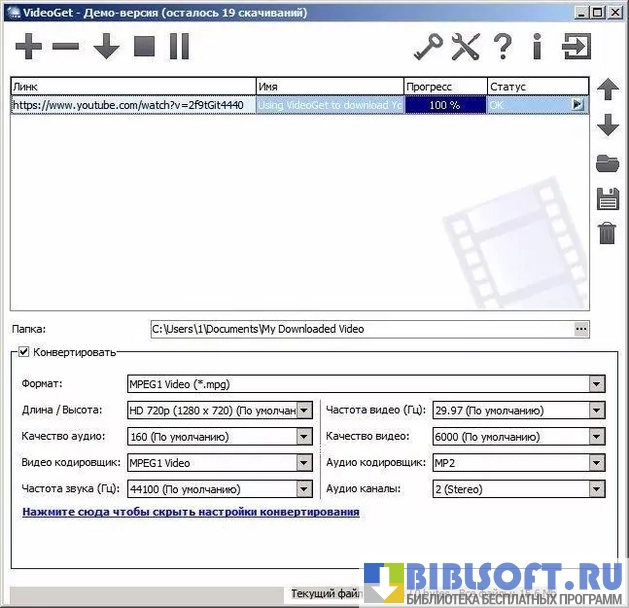629x608 pixels.
Task: Uncheck the Конвертировать checkbox
Action: click(x=24, y=352)
